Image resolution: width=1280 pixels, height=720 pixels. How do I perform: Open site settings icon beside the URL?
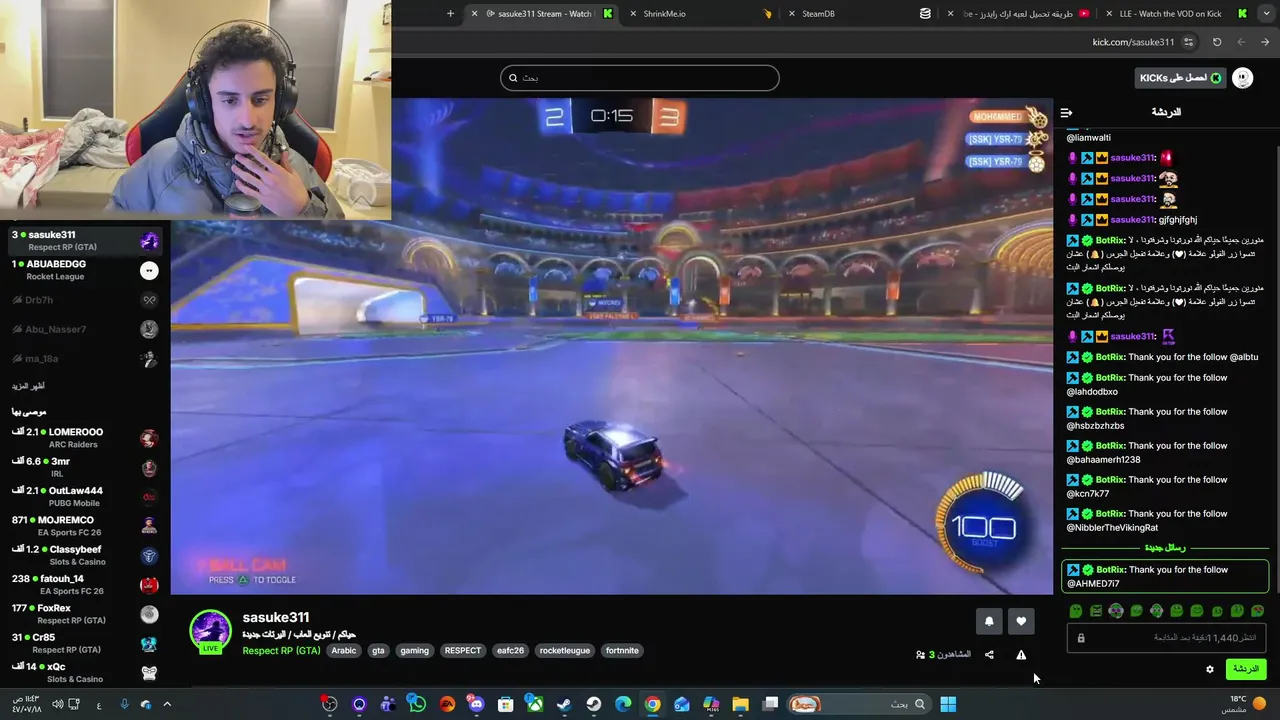click(x=1188, y=42)
